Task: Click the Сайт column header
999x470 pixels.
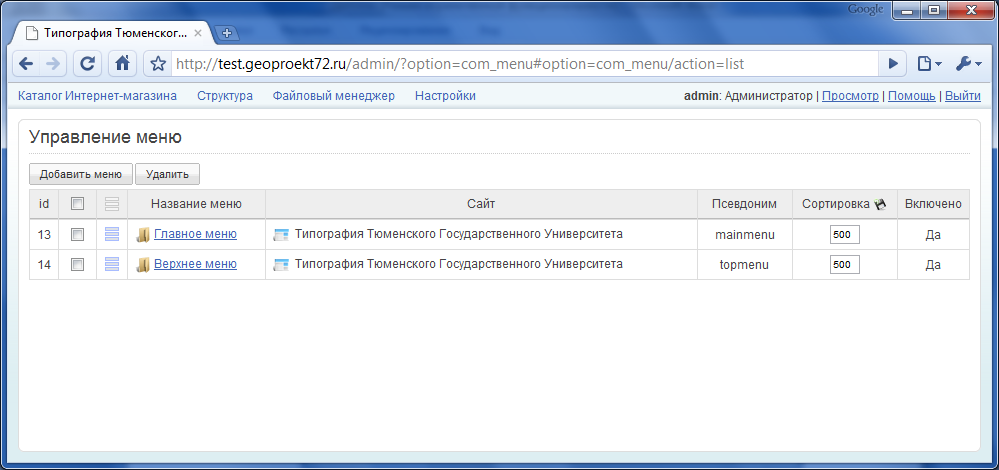Action: click(481, 204)
